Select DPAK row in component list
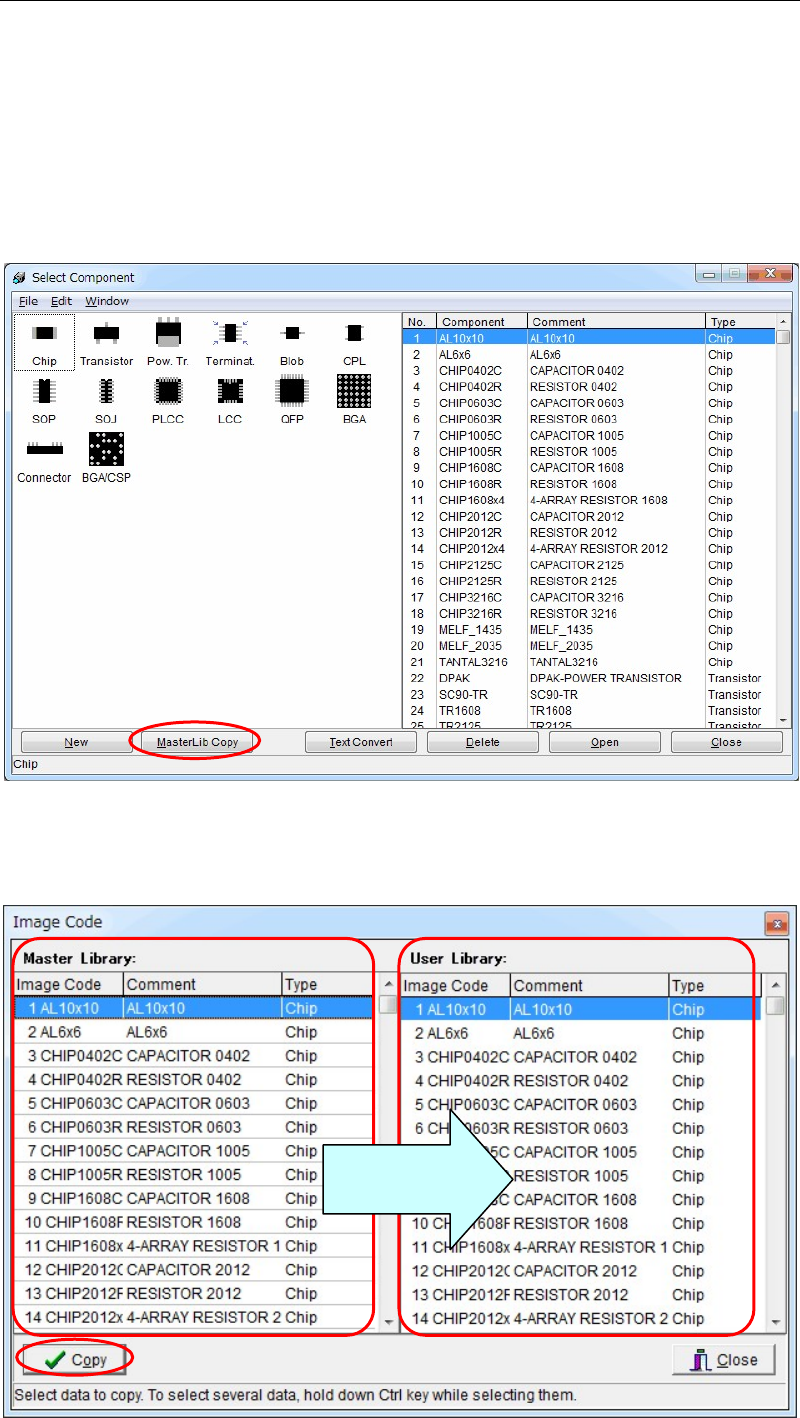This screenshot has height=1418, width=800. coord(590,678)
